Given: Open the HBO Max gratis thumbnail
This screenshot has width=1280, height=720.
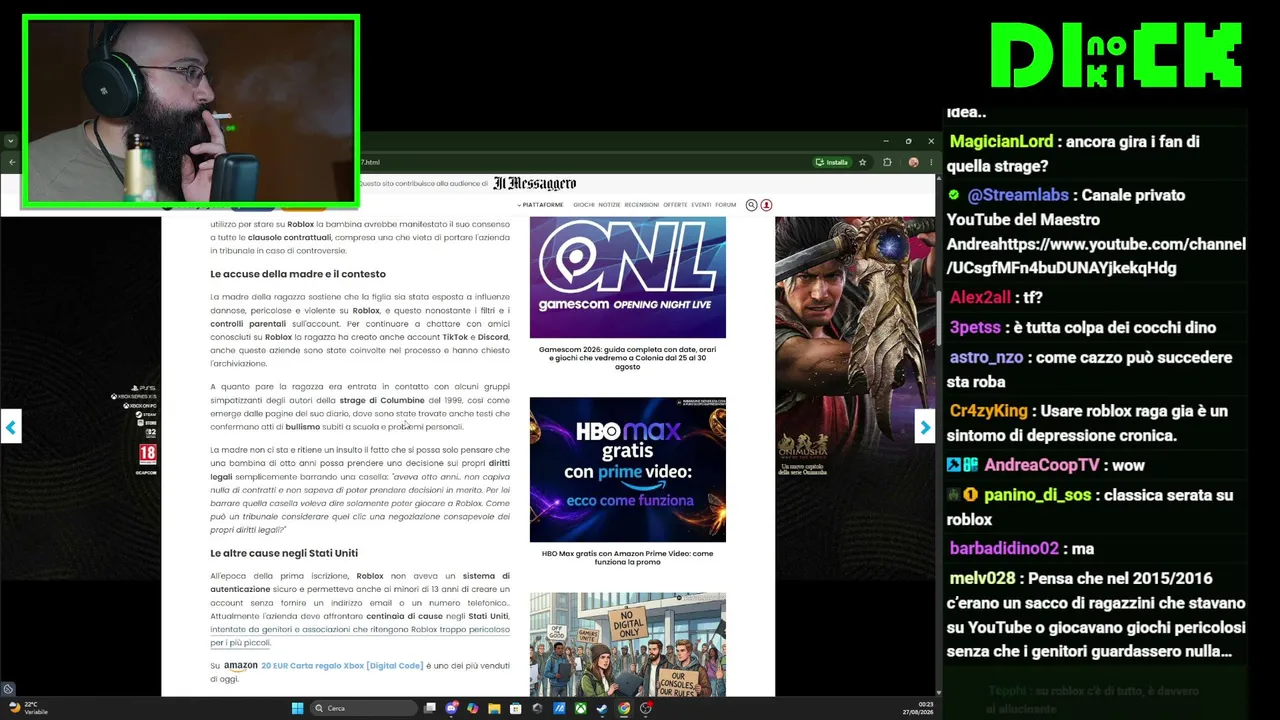Looking at the screenshot, I should click(628, 470).
